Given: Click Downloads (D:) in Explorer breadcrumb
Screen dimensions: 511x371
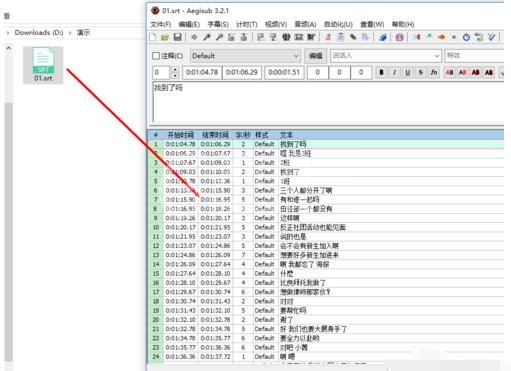Looking at the screenshot, I should click(x=39, y=32).
